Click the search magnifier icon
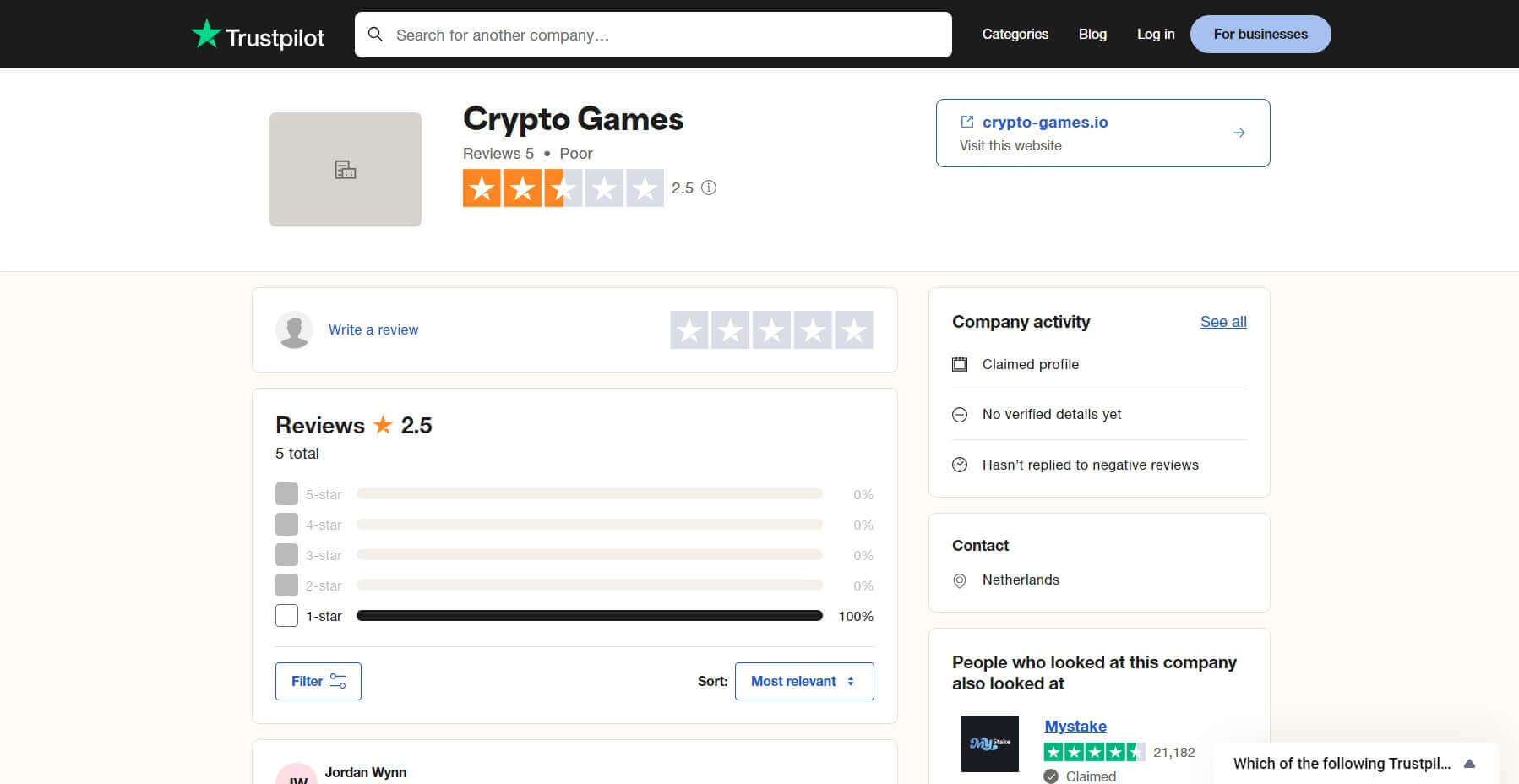 point(377,35)
